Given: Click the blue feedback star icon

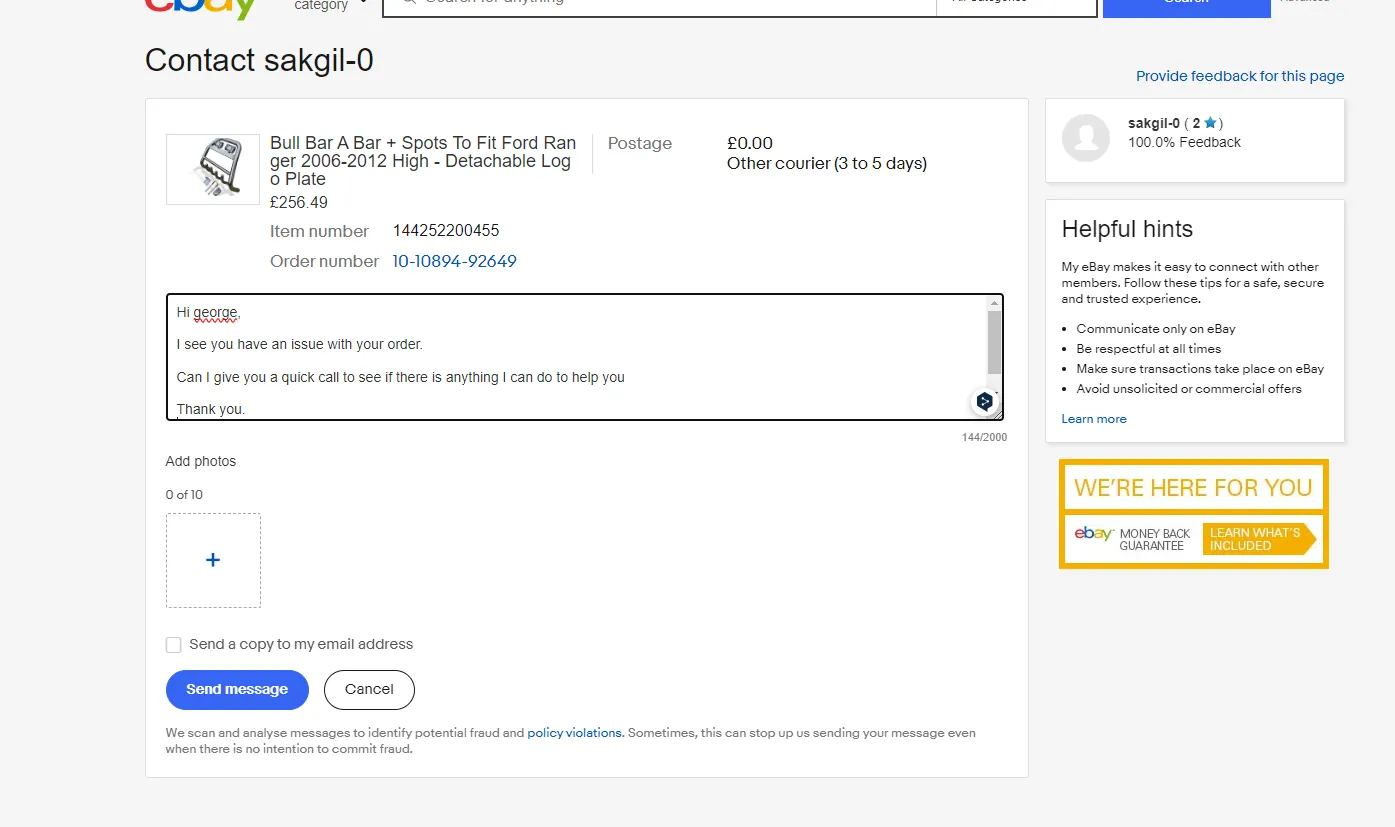Looking at the screenshot, I should coord(1210,123).
